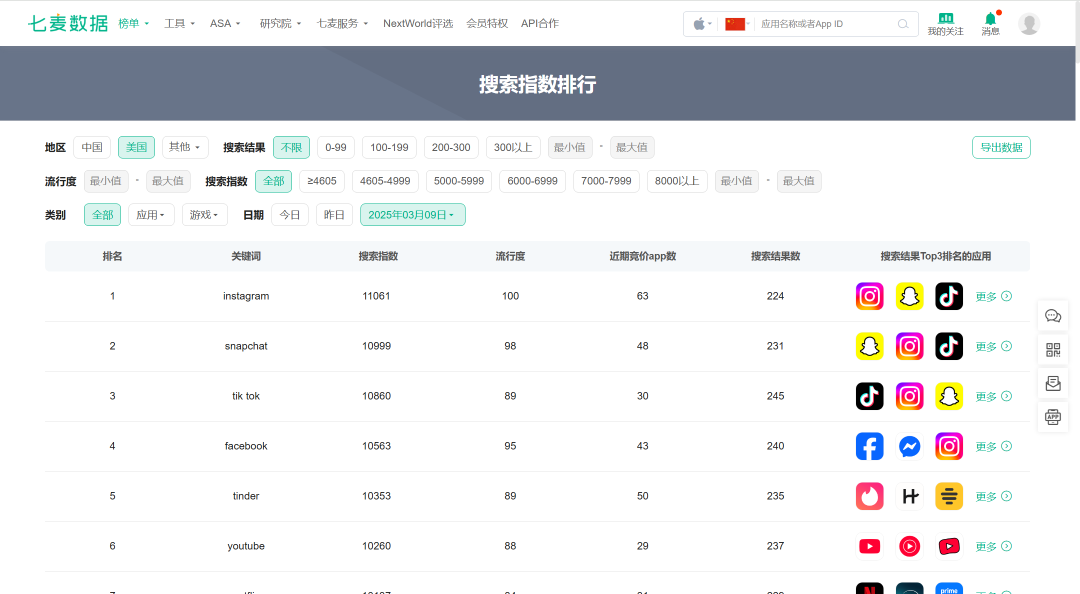Image resolution: width=1080 pixels, height=594 pixels.
Task: Open the Facebook app icon in the facebook row
Action: [869, 447]
